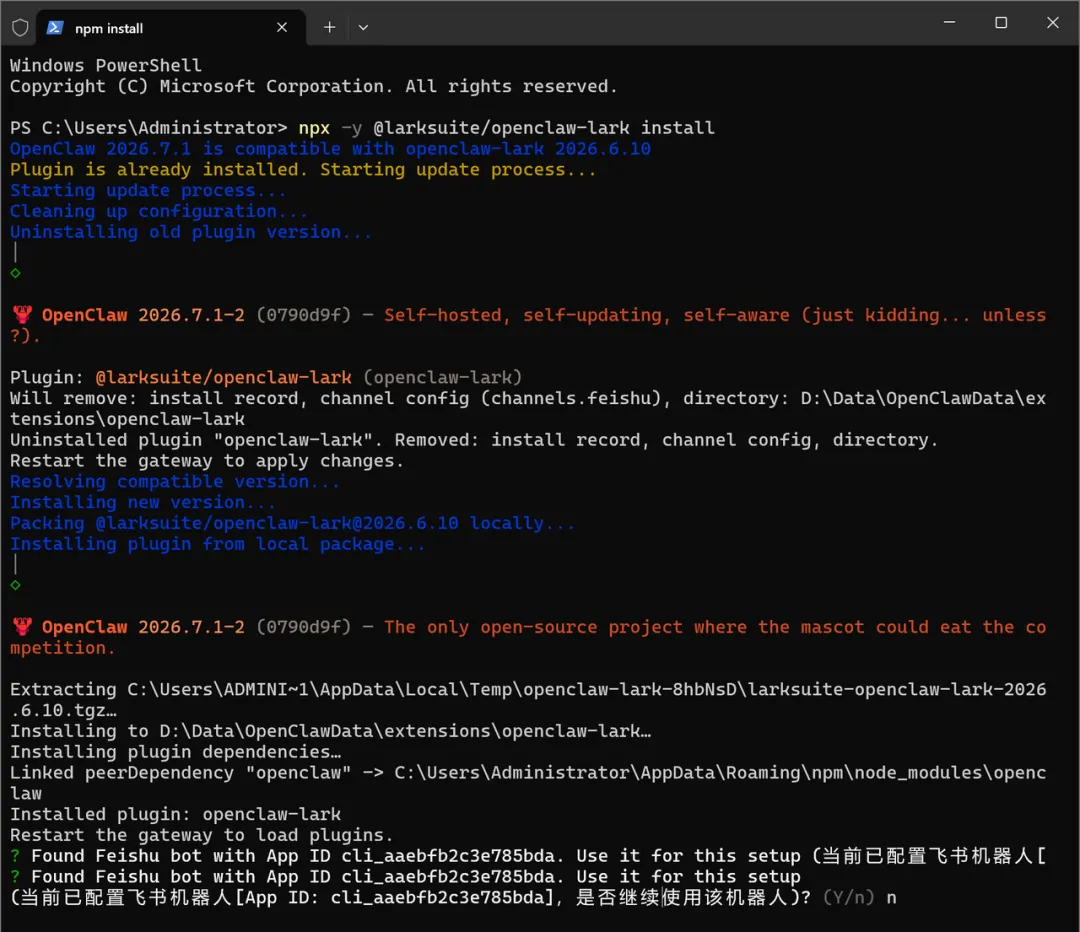The width and height of the screenshot is (1080, 932).
Task: Click the lobster icon before 'The only open-source' tagline
Action: (23, 627)
